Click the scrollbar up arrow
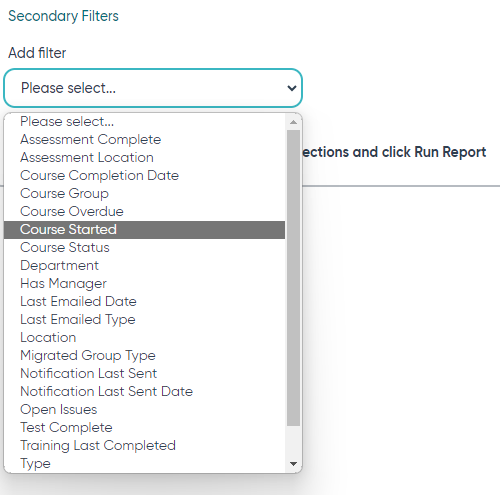 click(x=293, y=122)
